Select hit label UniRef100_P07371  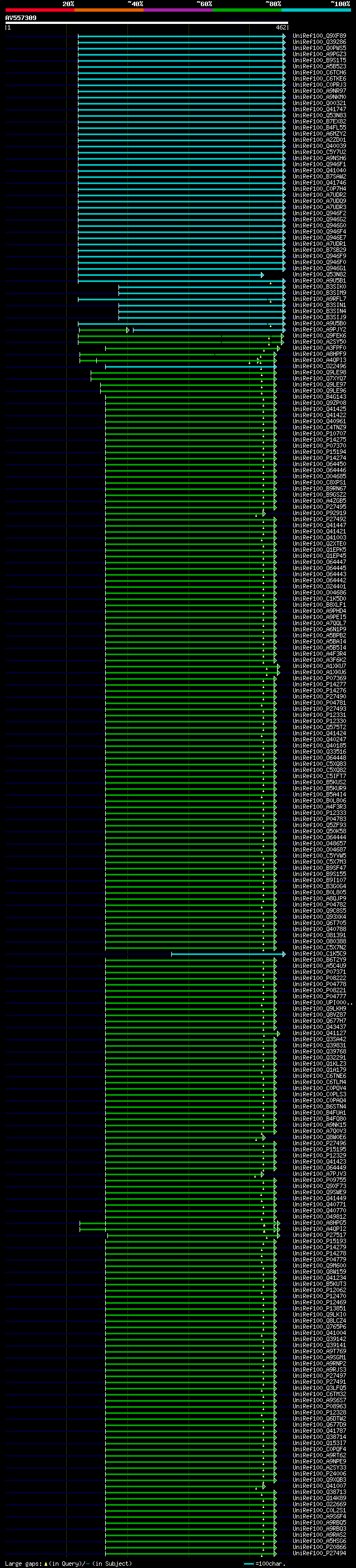(319, 972)
